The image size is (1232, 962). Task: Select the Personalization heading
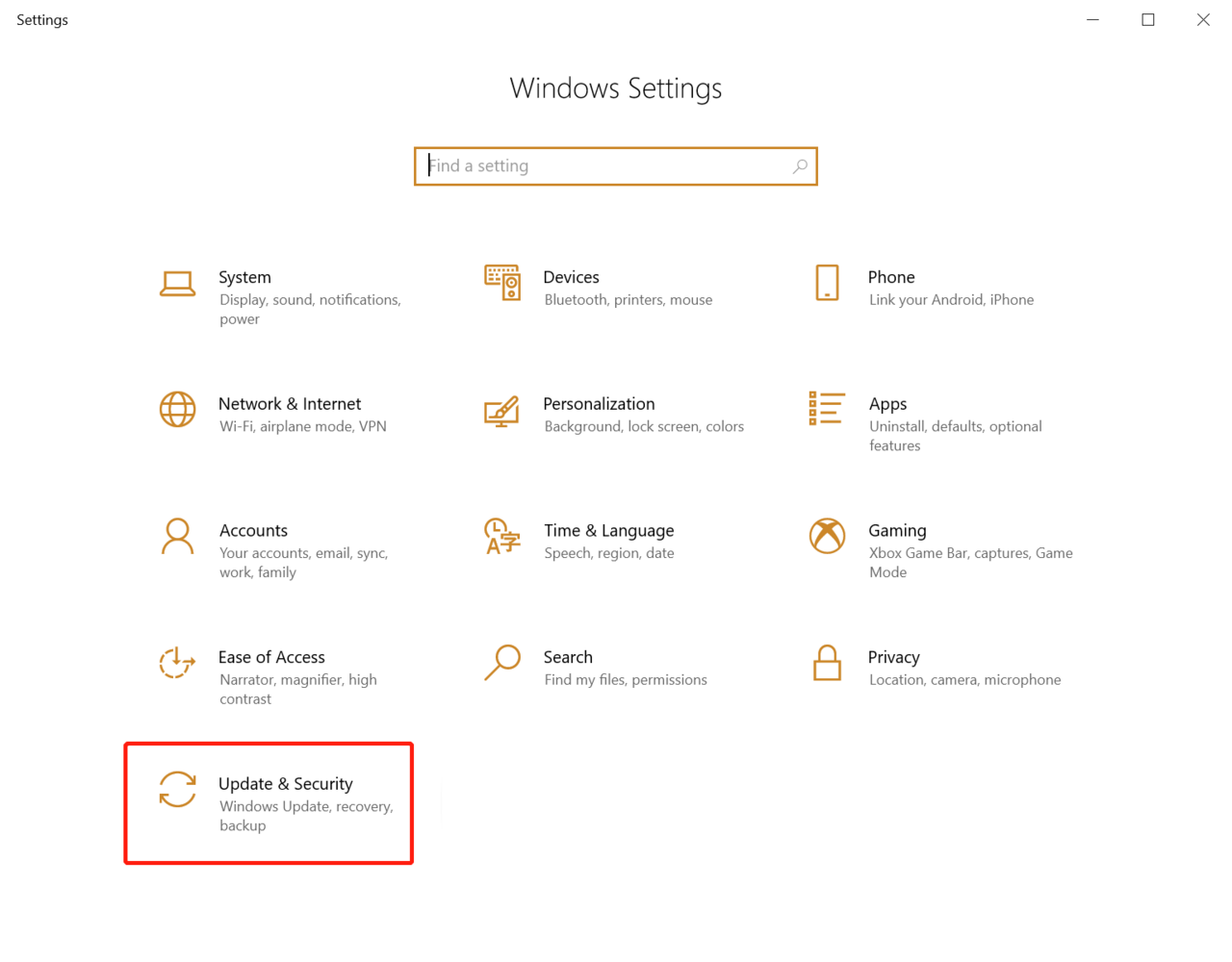pos(599,404)
